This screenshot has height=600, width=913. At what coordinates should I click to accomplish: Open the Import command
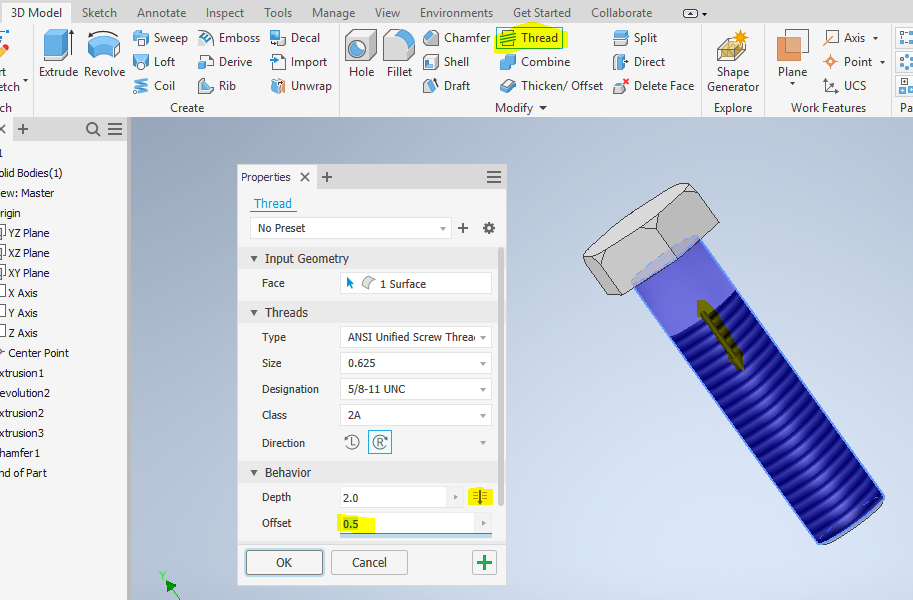[x=299, y=62]
